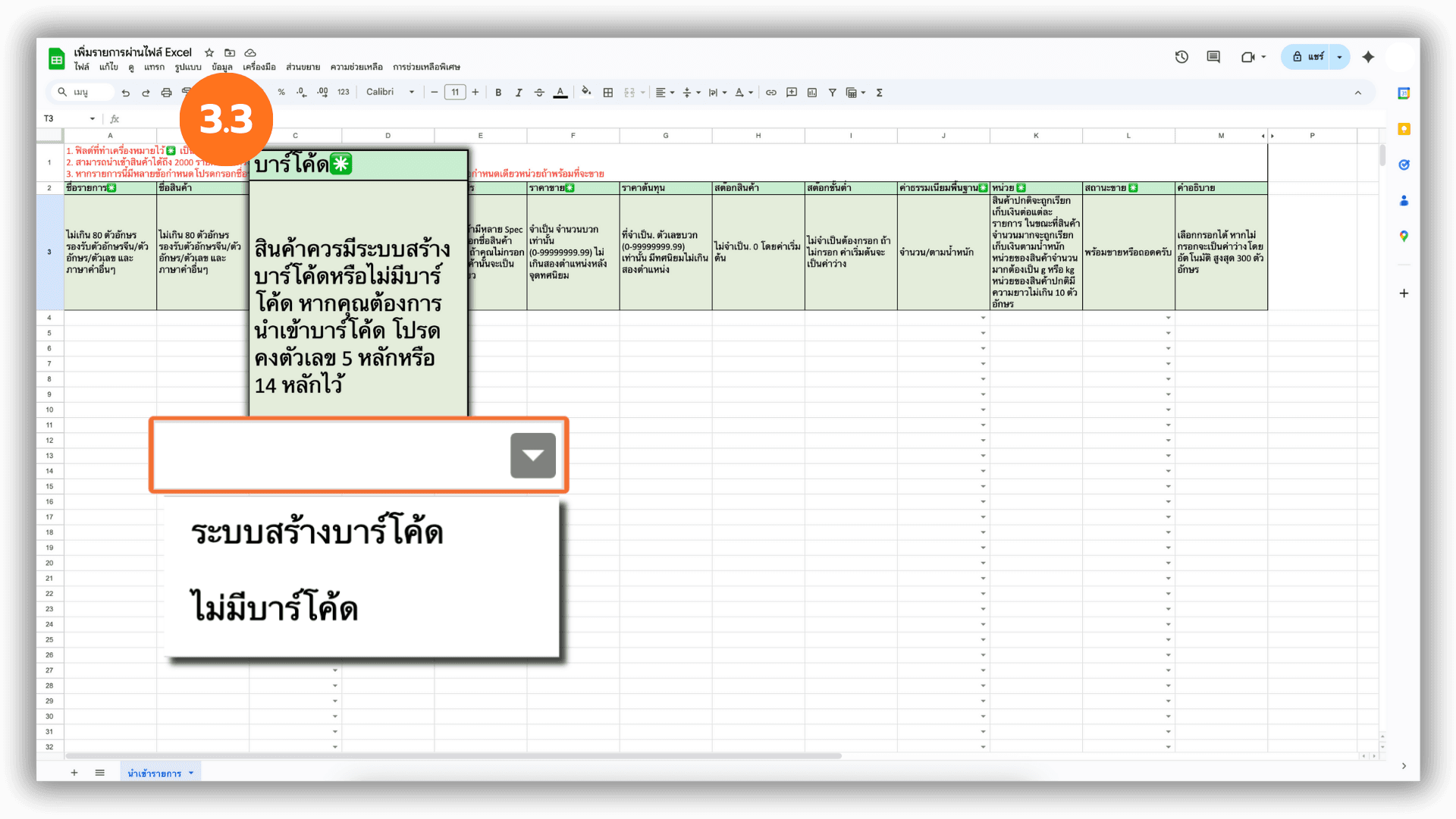Click the Print icon
Viewport: 1456px width, 819px height.
point(166,93)
